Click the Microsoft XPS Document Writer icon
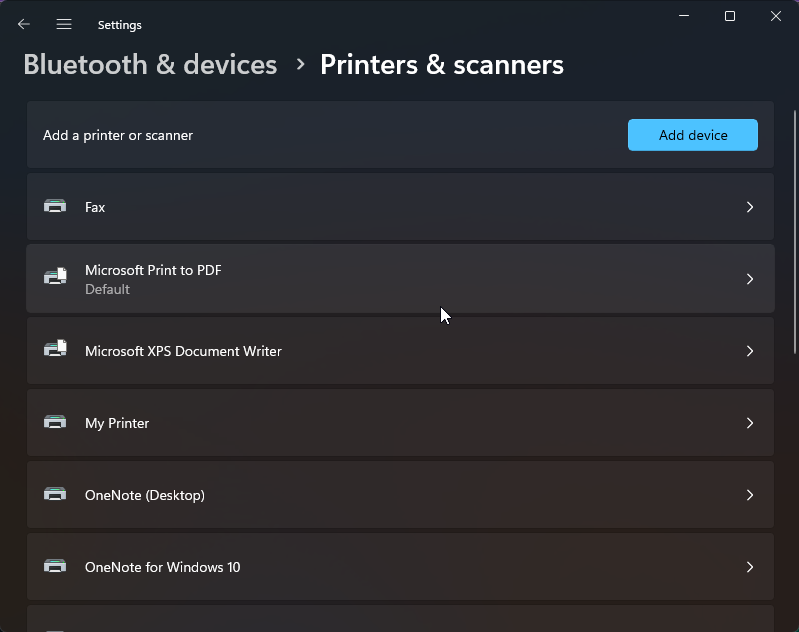The image size is (799, 632). [x=55, y=349]
